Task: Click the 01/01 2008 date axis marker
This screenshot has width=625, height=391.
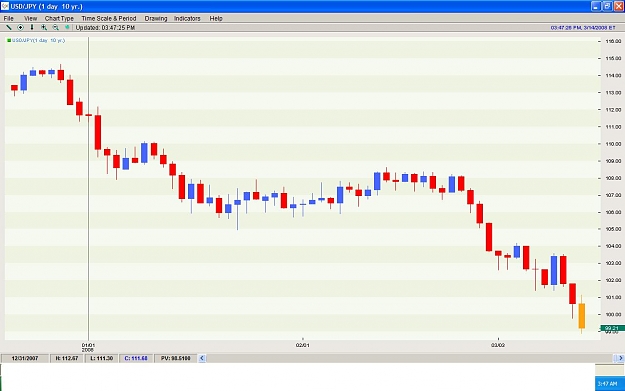Action: 88,347
